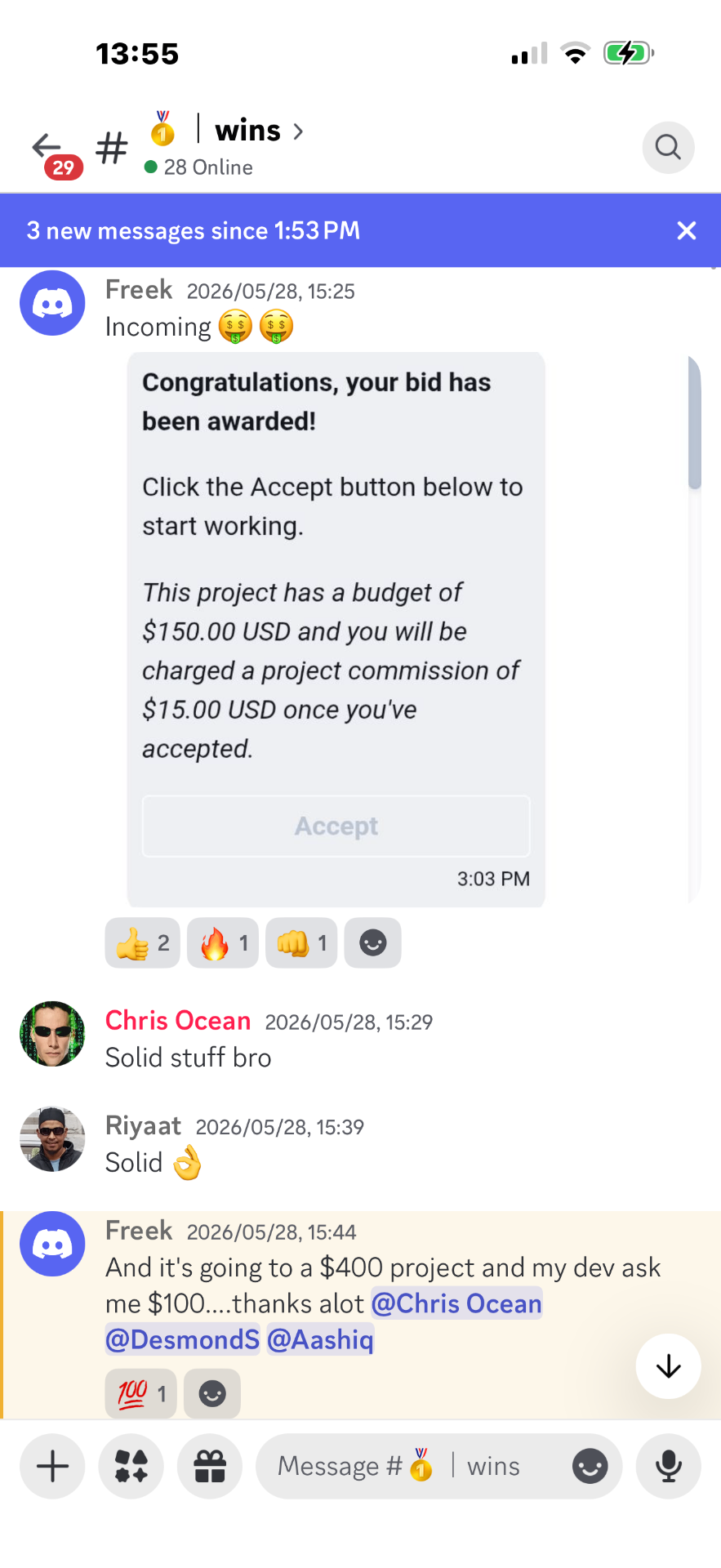Open emoji picker in message field
721x1568 pixels.
pos(590,1466)
